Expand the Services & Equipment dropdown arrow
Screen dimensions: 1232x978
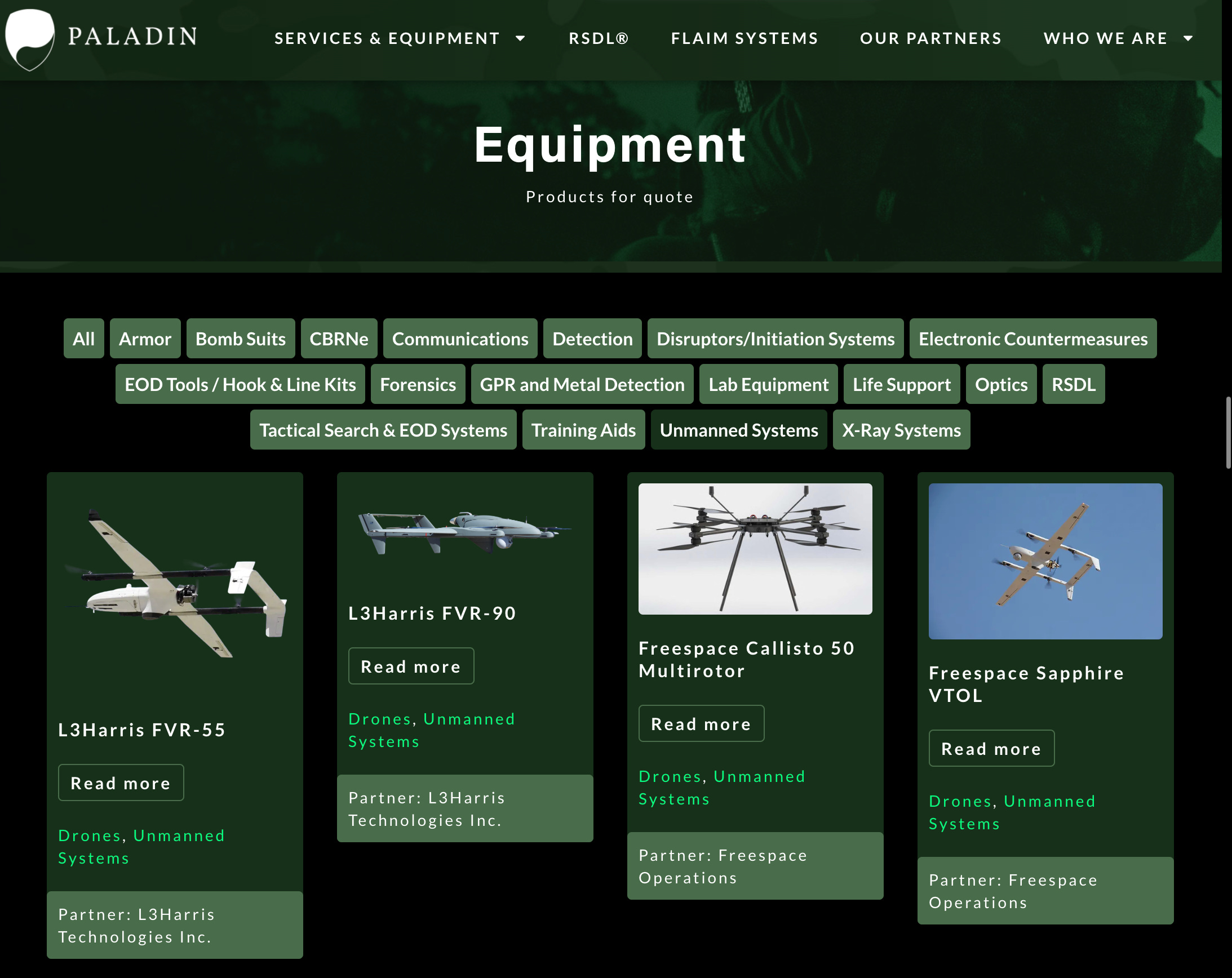(520, 39)
